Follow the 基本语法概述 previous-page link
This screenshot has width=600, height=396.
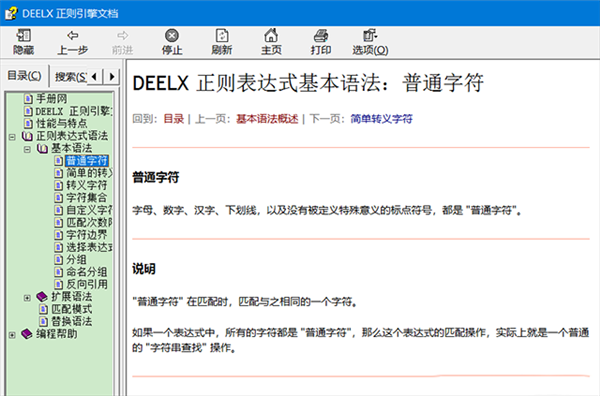[x=267, y=119]
